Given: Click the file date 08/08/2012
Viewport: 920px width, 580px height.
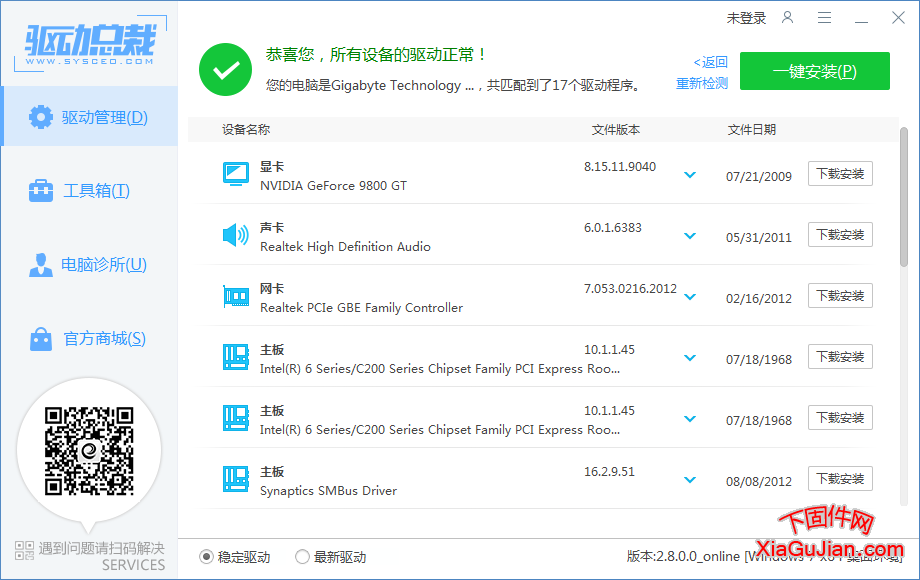Looking at the screenshot, I should point(759,481).
